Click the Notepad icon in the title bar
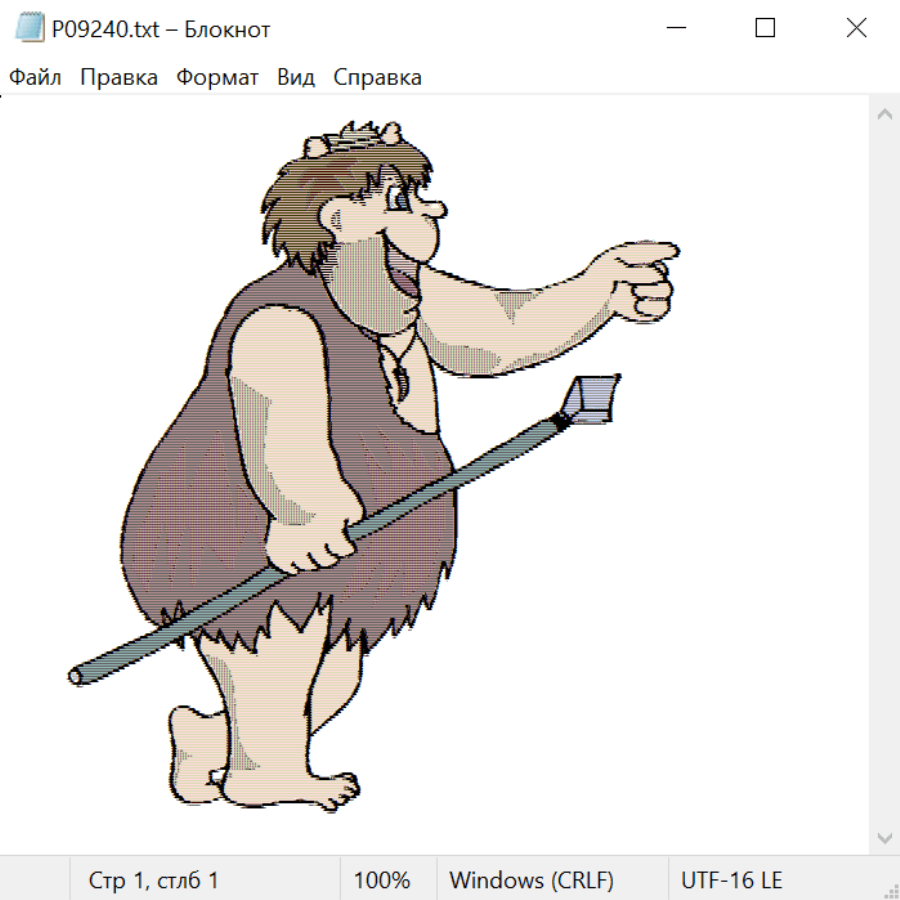This screenshot has width=900, height=900. tap(29, 29)
